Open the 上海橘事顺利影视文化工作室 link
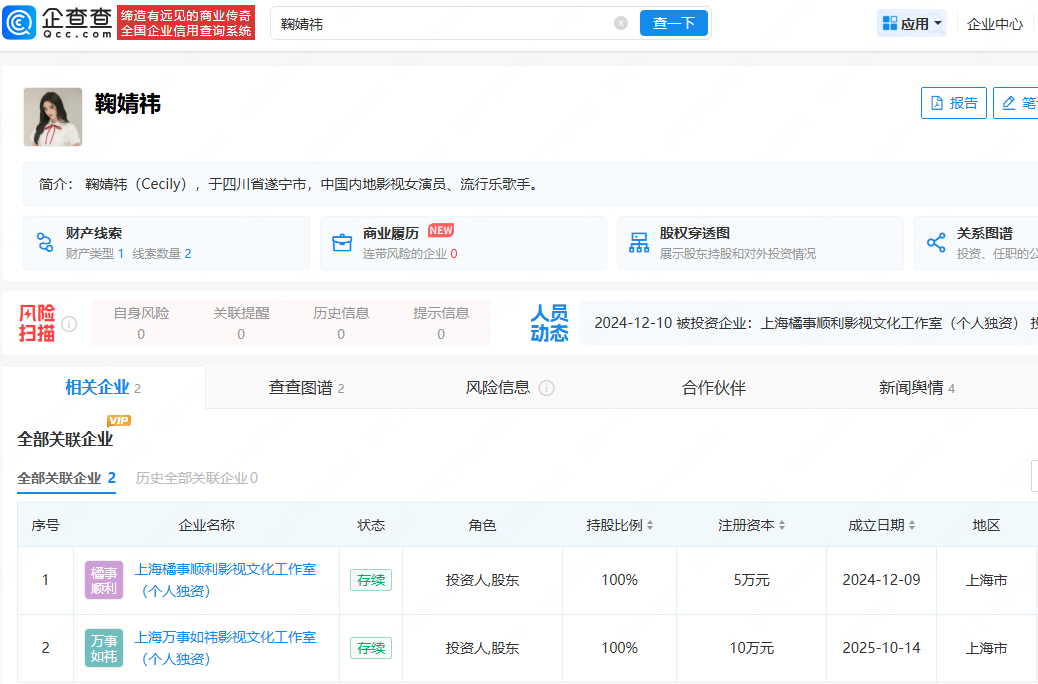 coord(225,569)
